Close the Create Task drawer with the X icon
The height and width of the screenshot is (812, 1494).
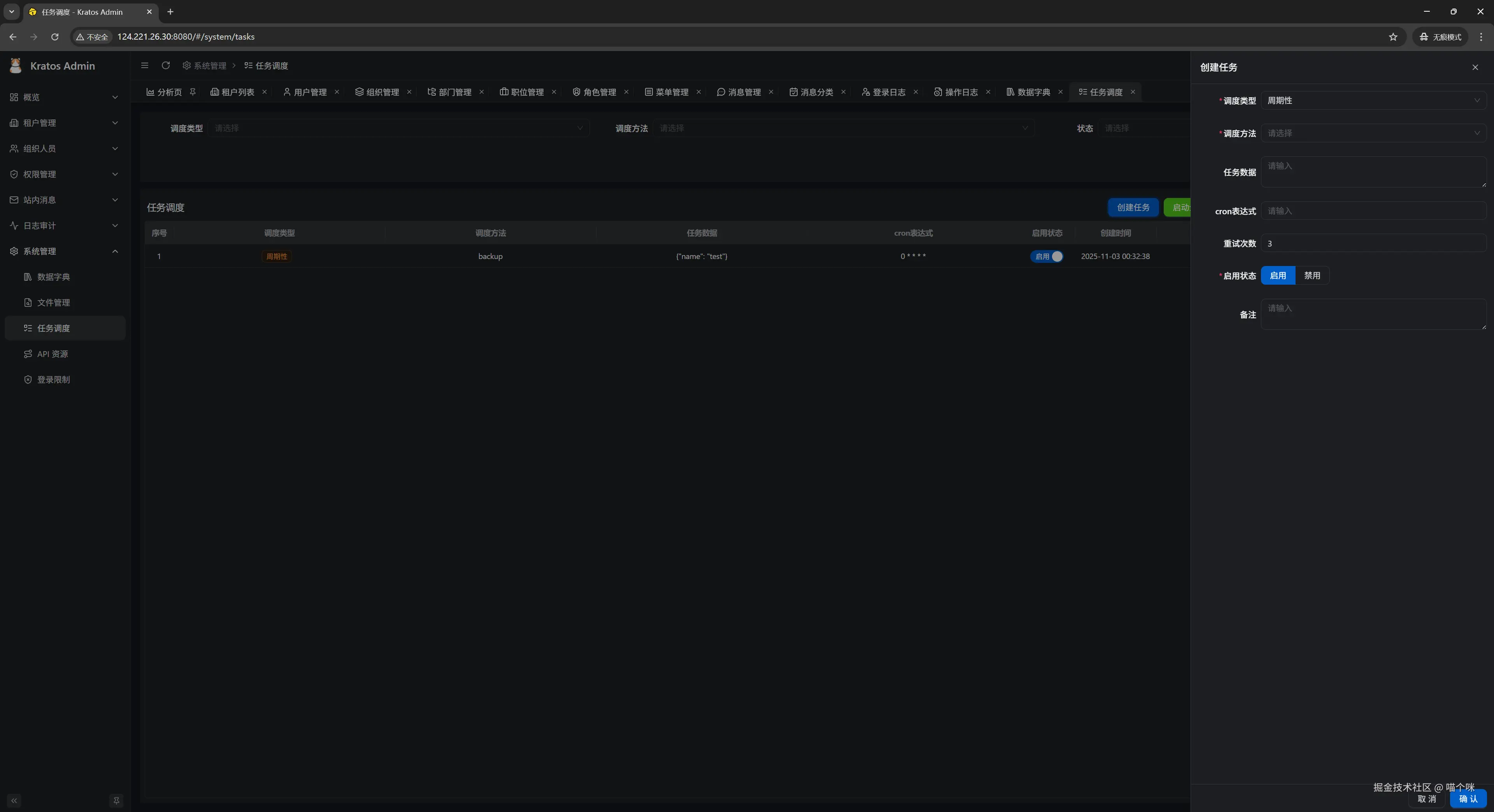pos(1475,67)
